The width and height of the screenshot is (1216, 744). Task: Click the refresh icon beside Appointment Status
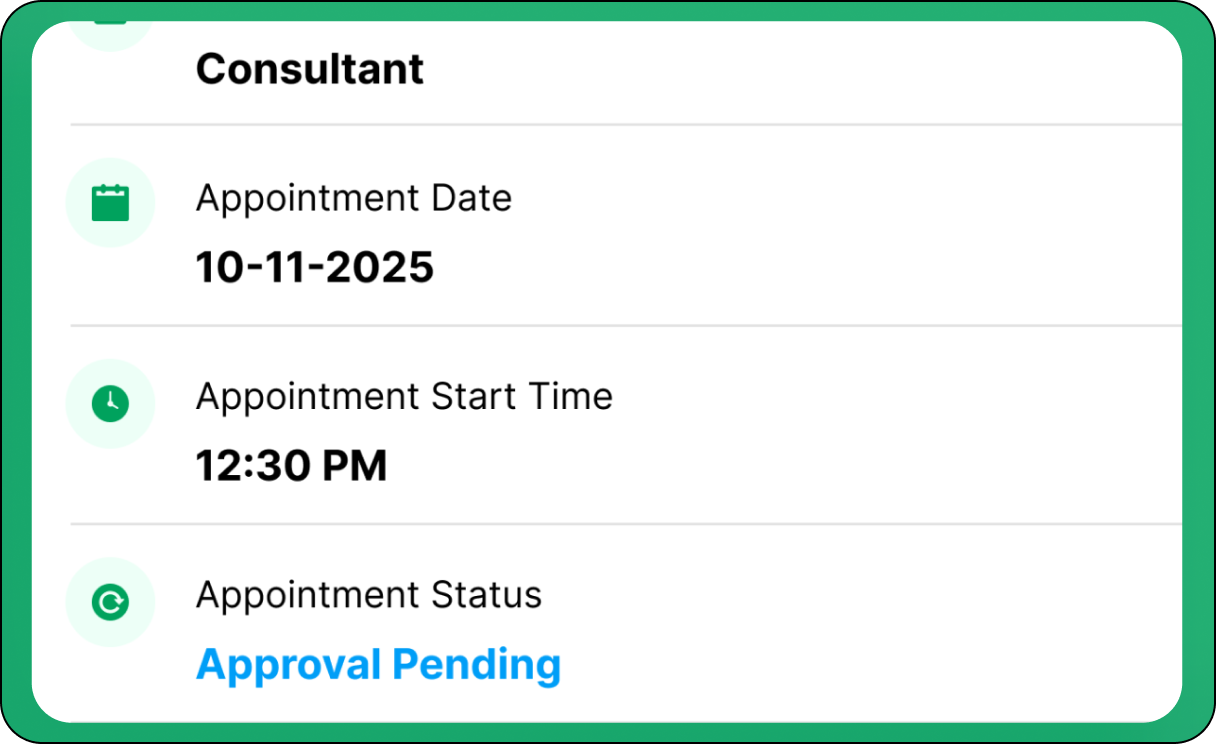point(110,602)
